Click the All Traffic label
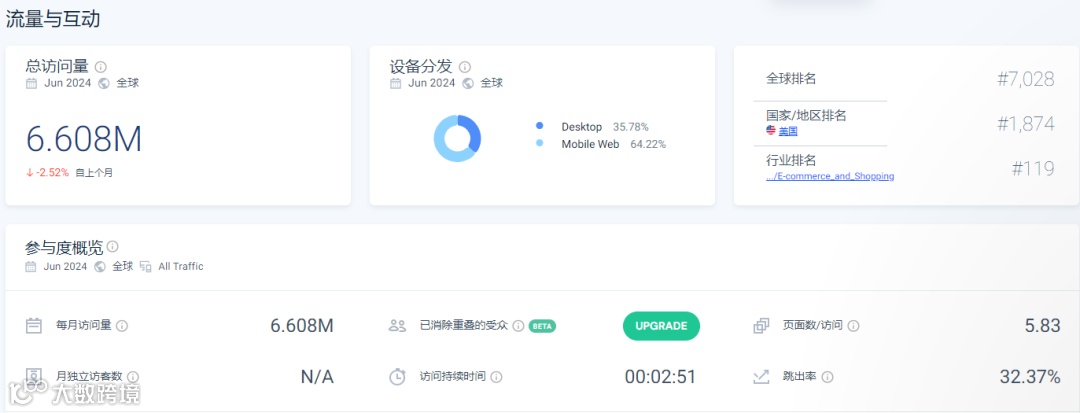Image resolution: width=1080 pixels, height=413 pixels. coord(180,266)
